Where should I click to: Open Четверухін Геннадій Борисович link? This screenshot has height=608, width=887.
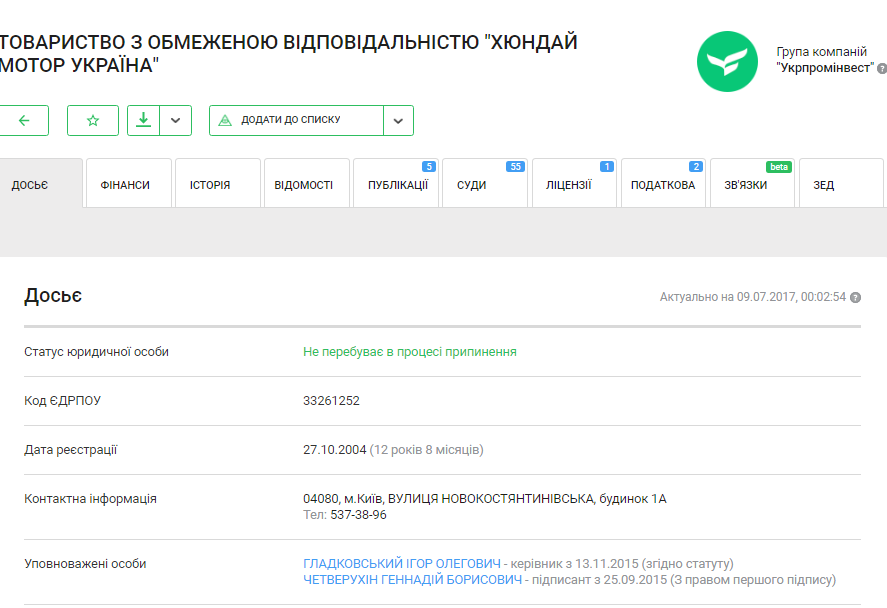click(413, 580)
